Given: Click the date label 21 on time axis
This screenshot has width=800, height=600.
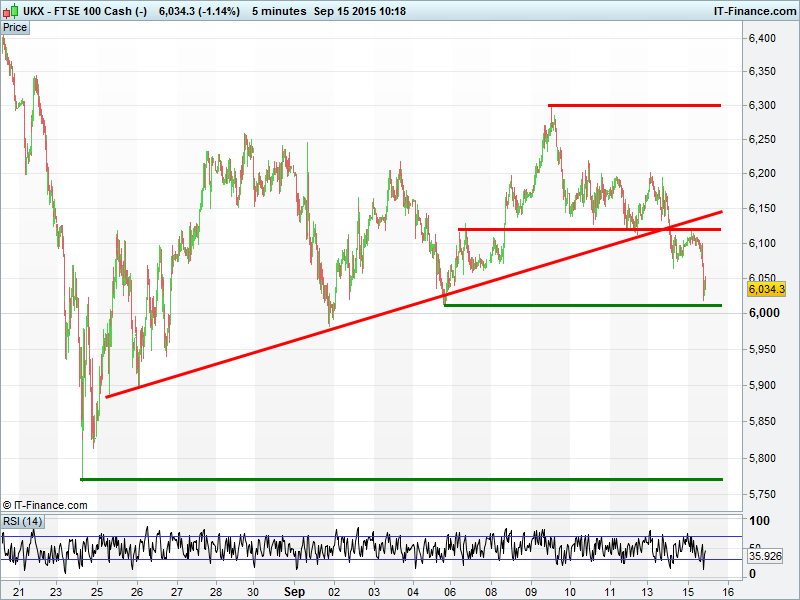Looking at the screenshot, I should pos(17,591).
